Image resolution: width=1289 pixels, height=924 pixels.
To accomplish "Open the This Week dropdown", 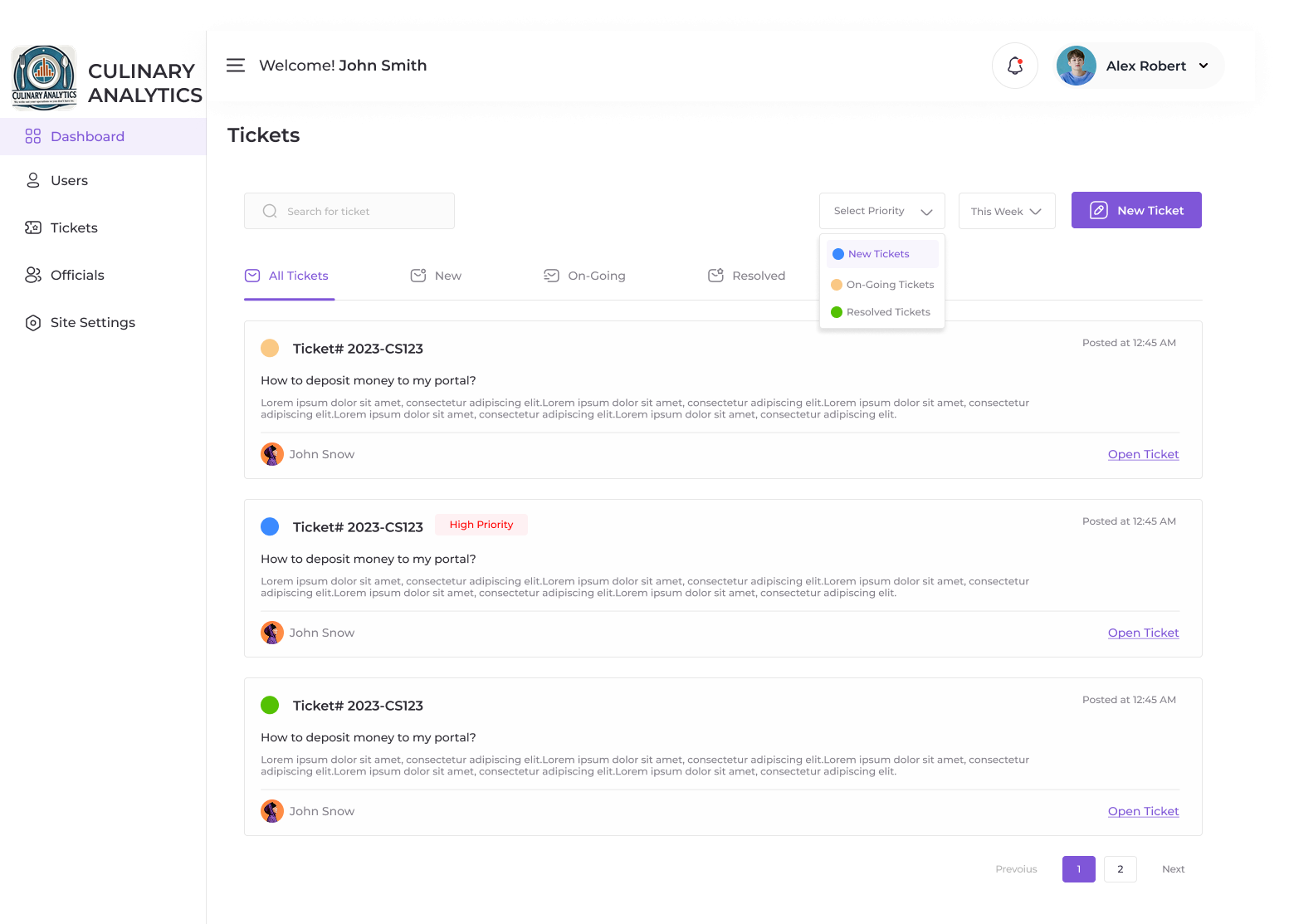I will click(1006, 211).
